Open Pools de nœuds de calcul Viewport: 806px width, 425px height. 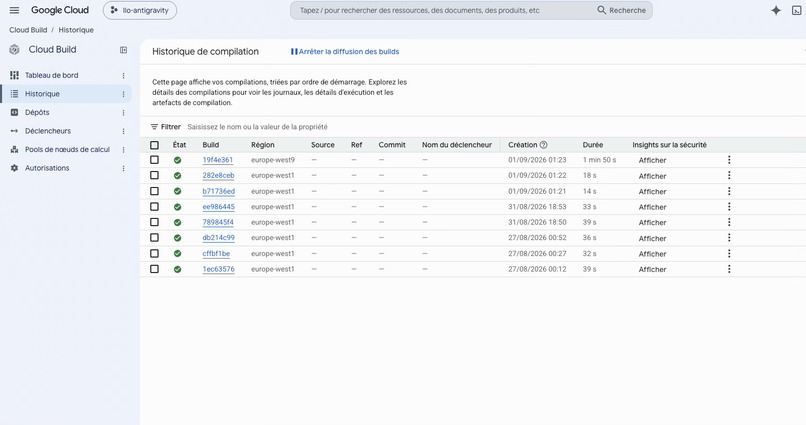(x=66, y=150)
